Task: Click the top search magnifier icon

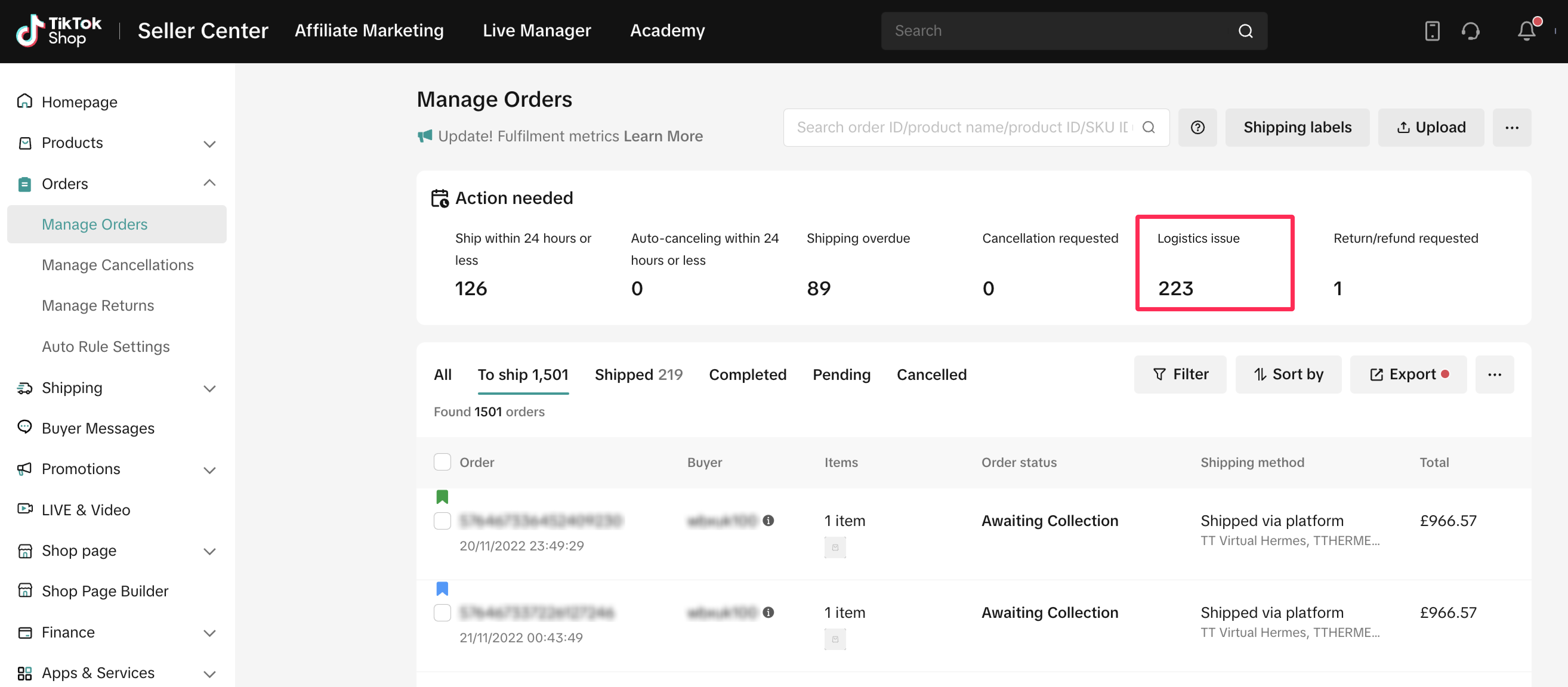Action: coord(1246,31)
